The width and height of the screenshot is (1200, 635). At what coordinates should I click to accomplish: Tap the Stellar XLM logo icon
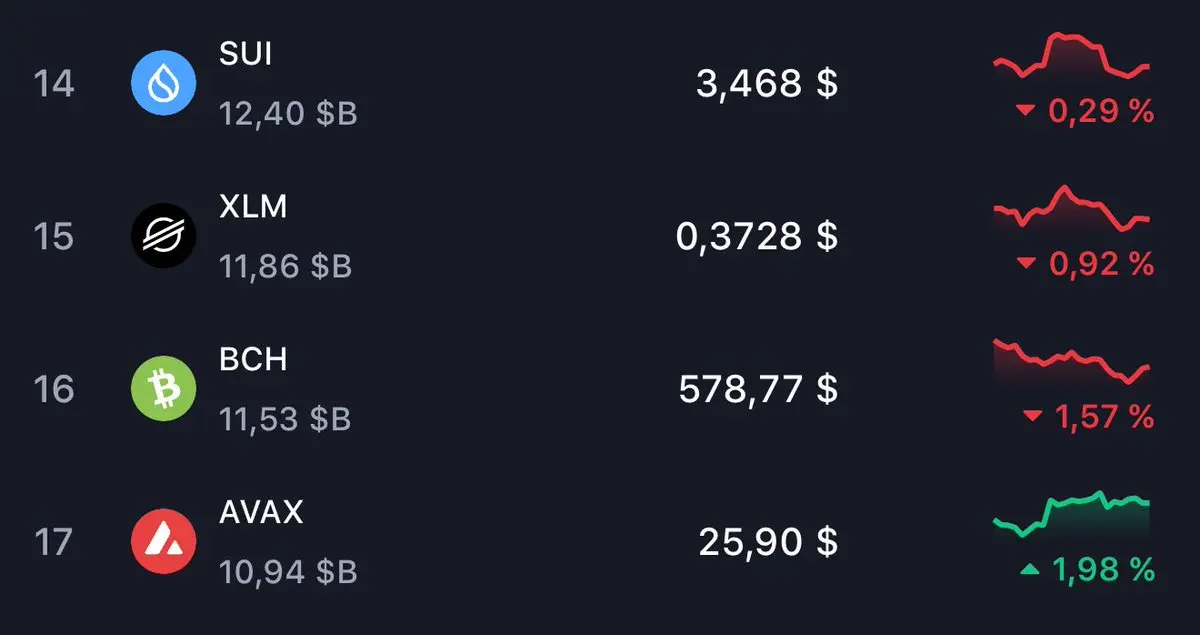tap(163, 236)
